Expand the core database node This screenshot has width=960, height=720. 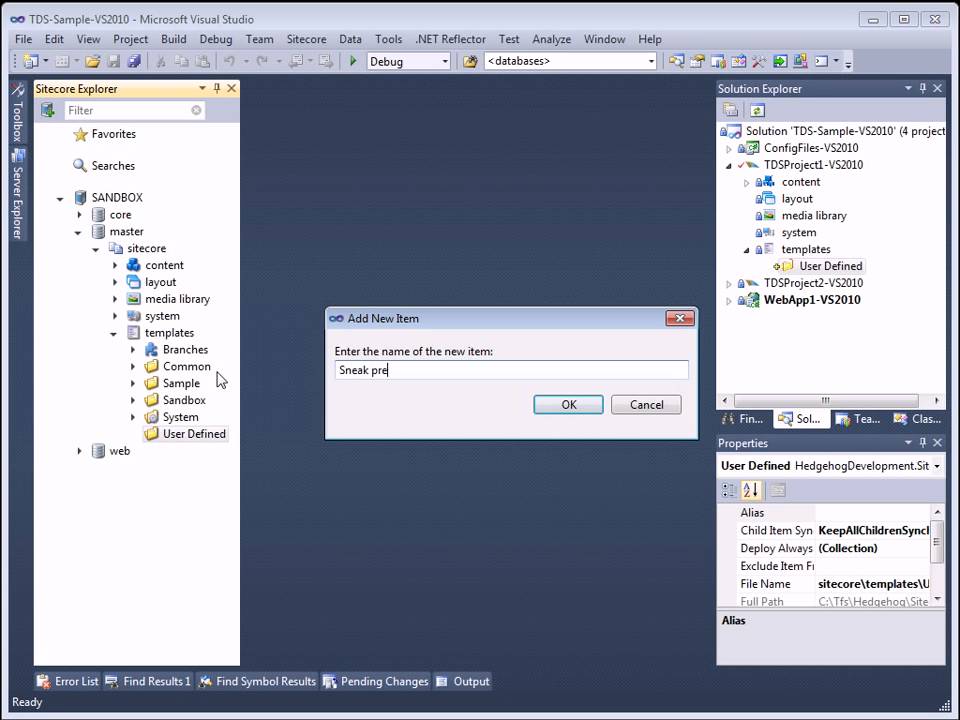pos(79,215)
